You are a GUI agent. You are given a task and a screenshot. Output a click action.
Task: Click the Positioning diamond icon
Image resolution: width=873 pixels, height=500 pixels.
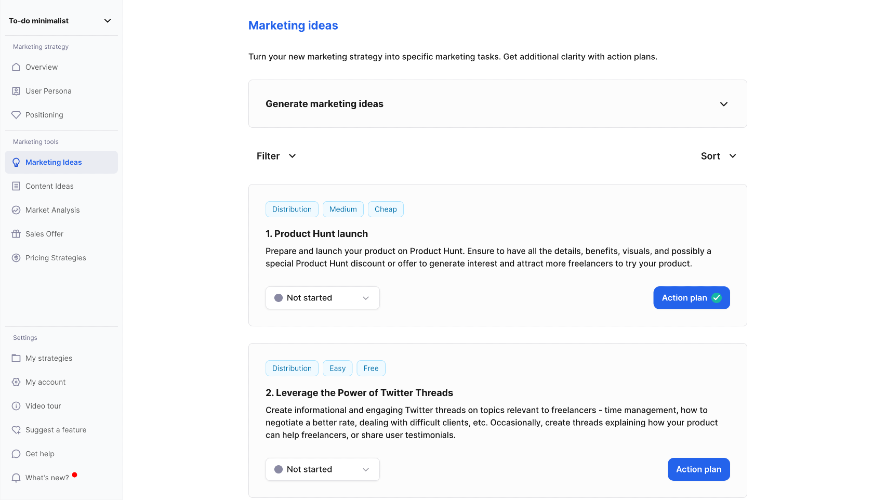16,115
